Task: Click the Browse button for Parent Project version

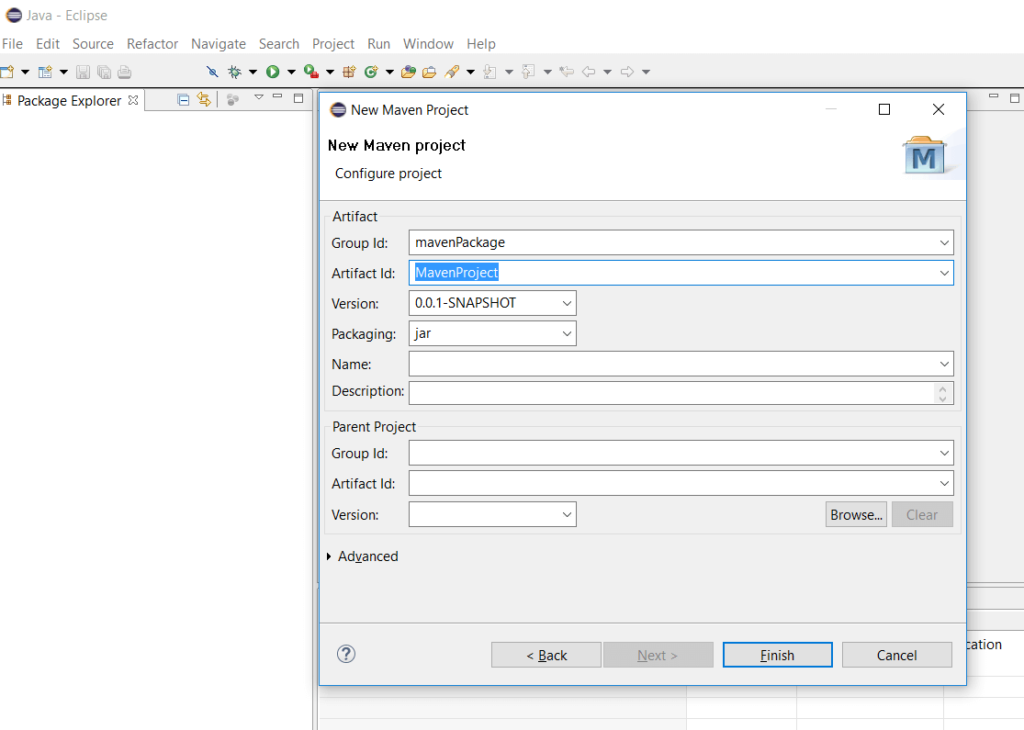Action: coord(855,514)
